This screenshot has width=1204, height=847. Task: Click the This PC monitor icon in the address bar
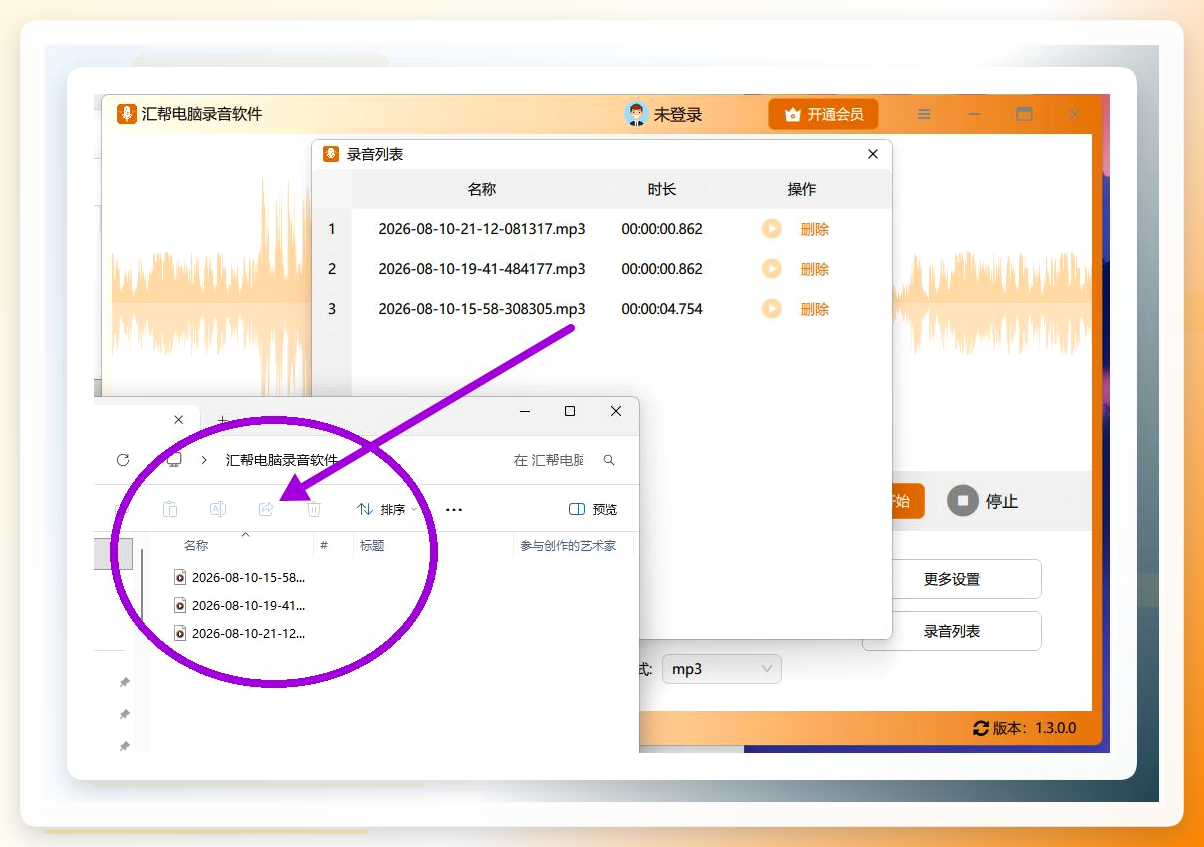tap(173, 460)
